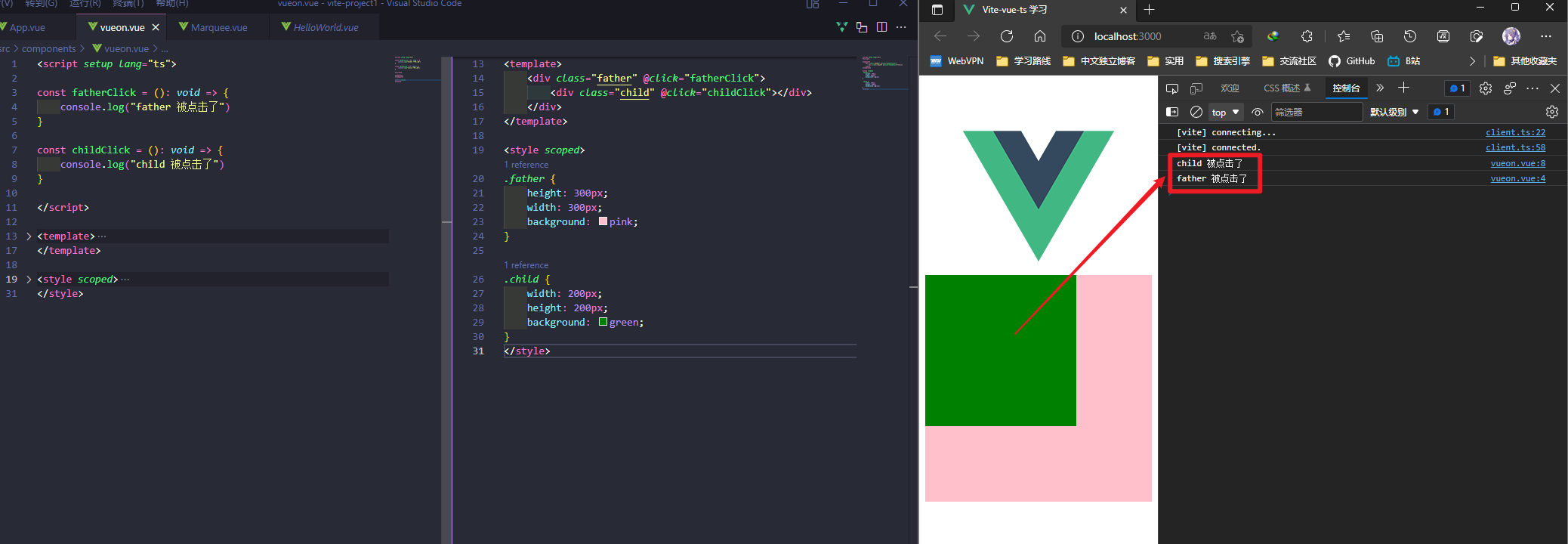Open the DevTools 欢迎 tab

coord(1230,88)
